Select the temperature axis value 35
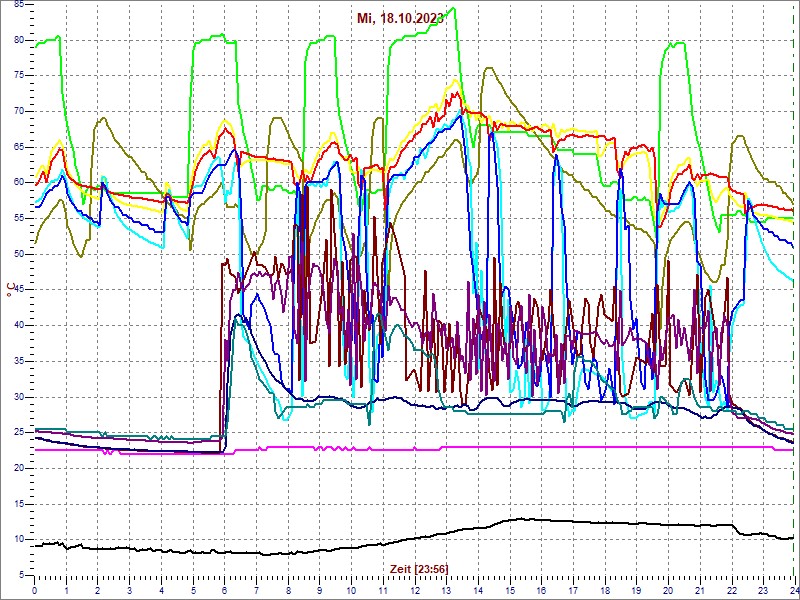Screen dimensions: 800x600 (x=18, y=362)
